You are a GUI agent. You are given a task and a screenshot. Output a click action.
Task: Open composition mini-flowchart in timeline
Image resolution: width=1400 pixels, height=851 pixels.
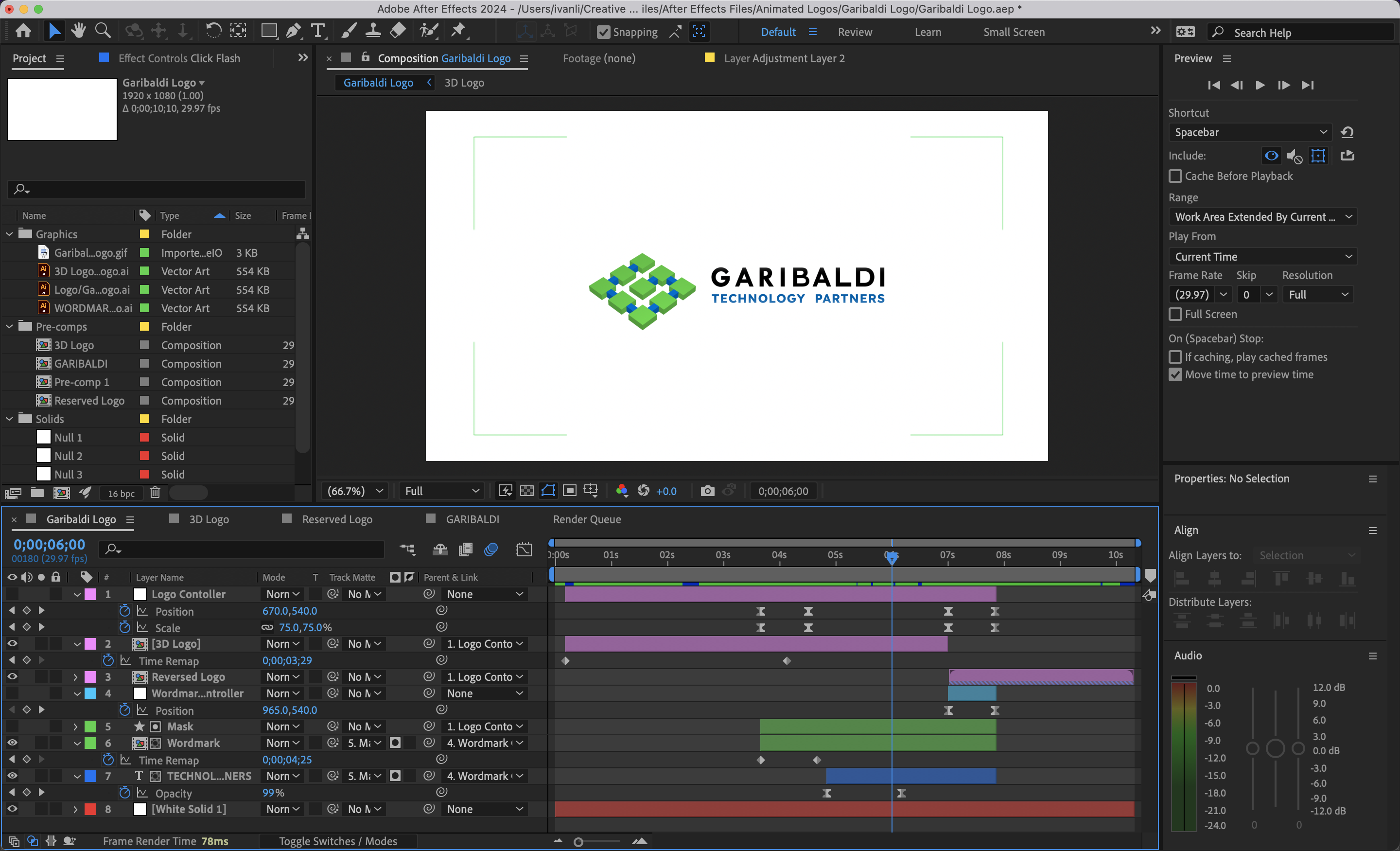(x=407, y=549)
